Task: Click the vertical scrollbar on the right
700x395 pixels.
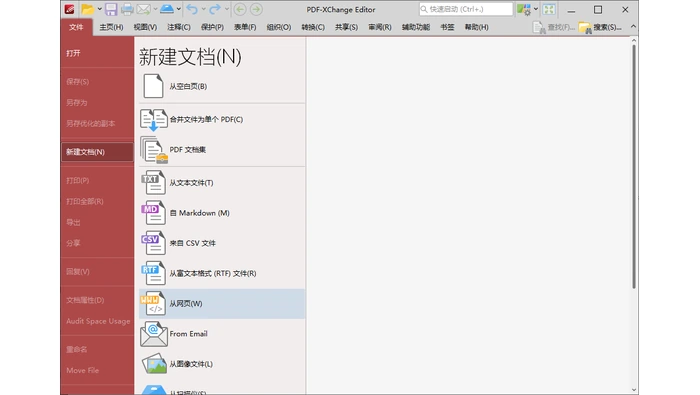Action: 633,166
